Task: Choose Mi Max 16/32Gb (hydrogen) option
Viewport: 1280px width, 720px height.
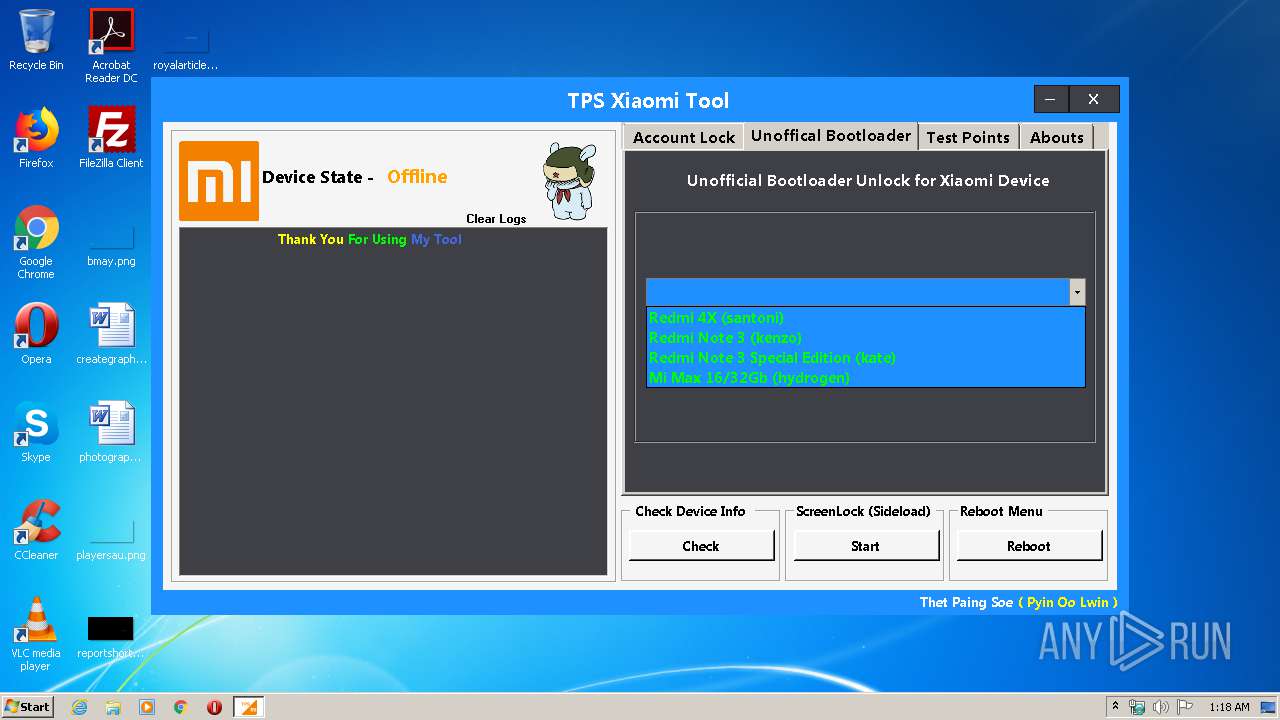Action: [865, 378]
